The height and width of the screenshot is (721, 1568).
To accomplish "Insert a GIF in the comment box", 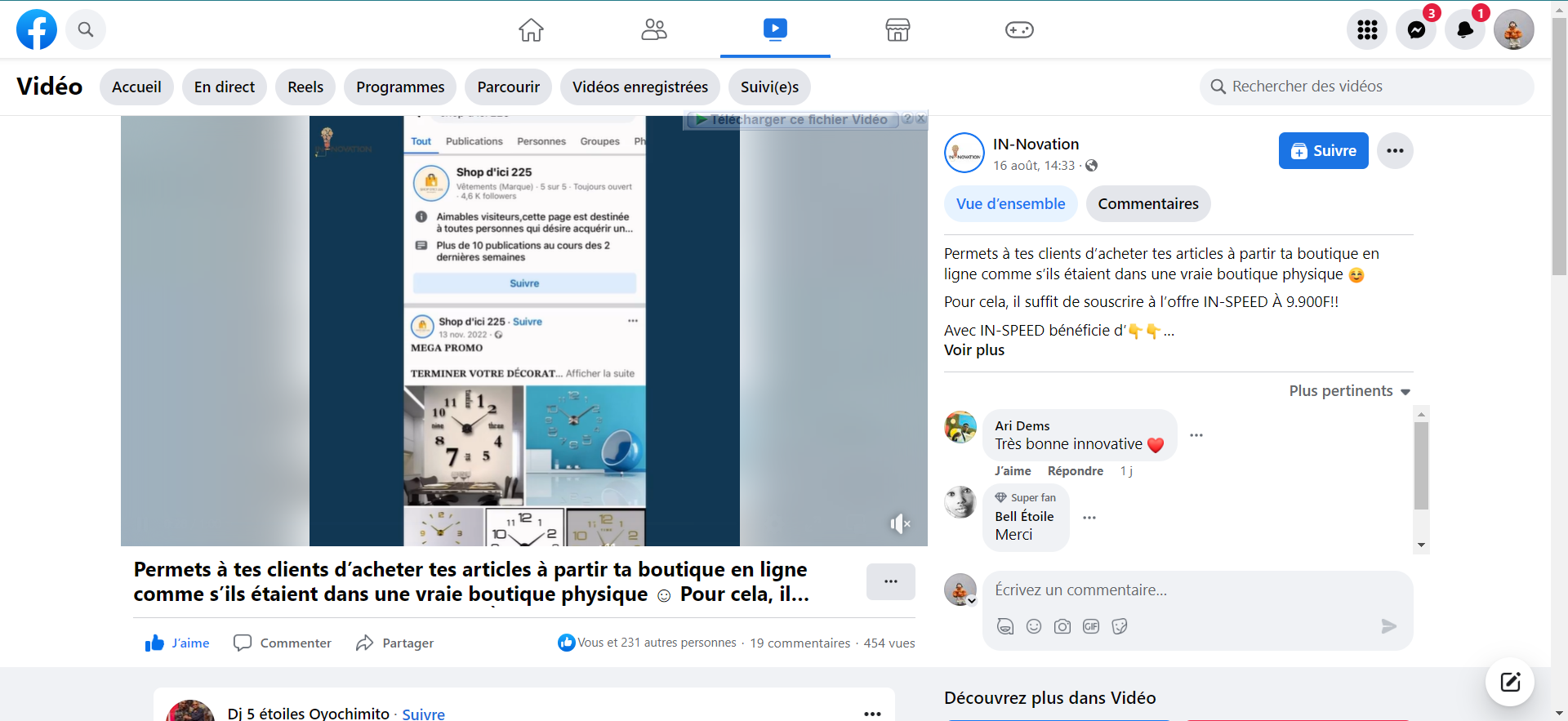I will [x=1090, y=626].
